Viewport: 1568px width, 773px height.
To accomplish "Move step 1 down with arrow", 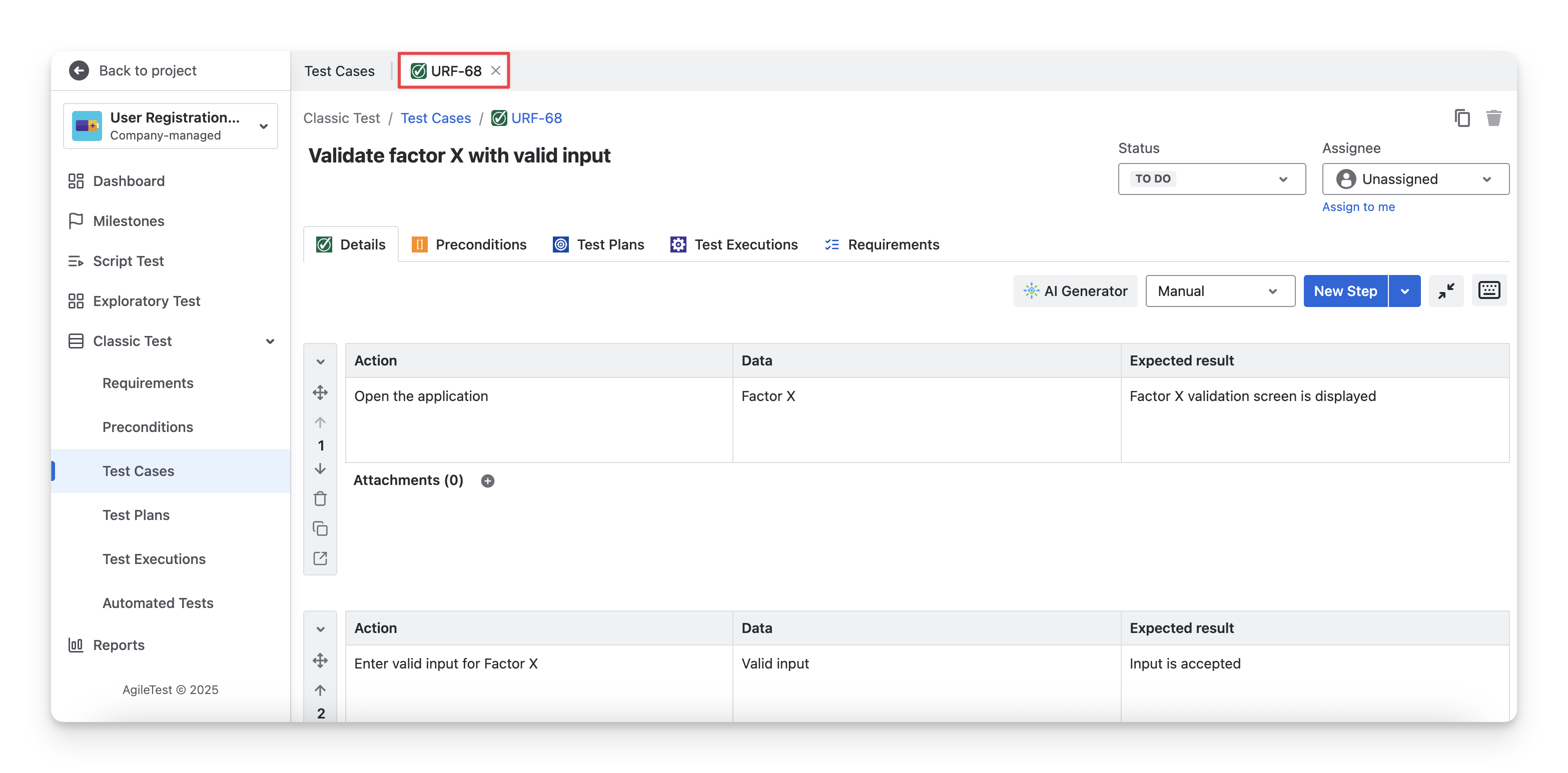I will point(320,469).
